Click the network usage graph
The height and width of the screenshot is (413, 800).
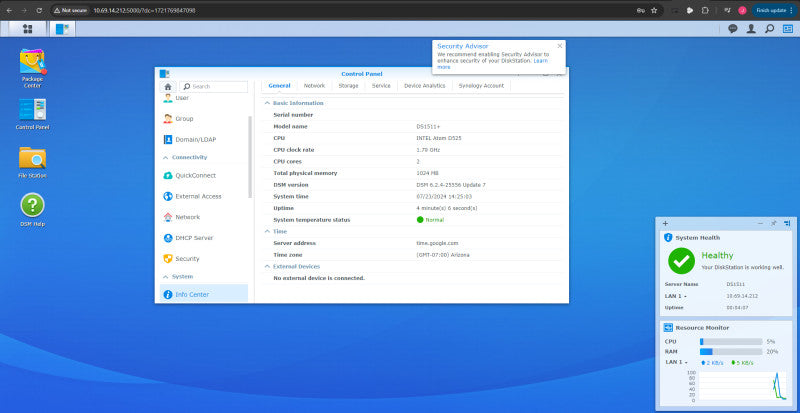[742, 386]
